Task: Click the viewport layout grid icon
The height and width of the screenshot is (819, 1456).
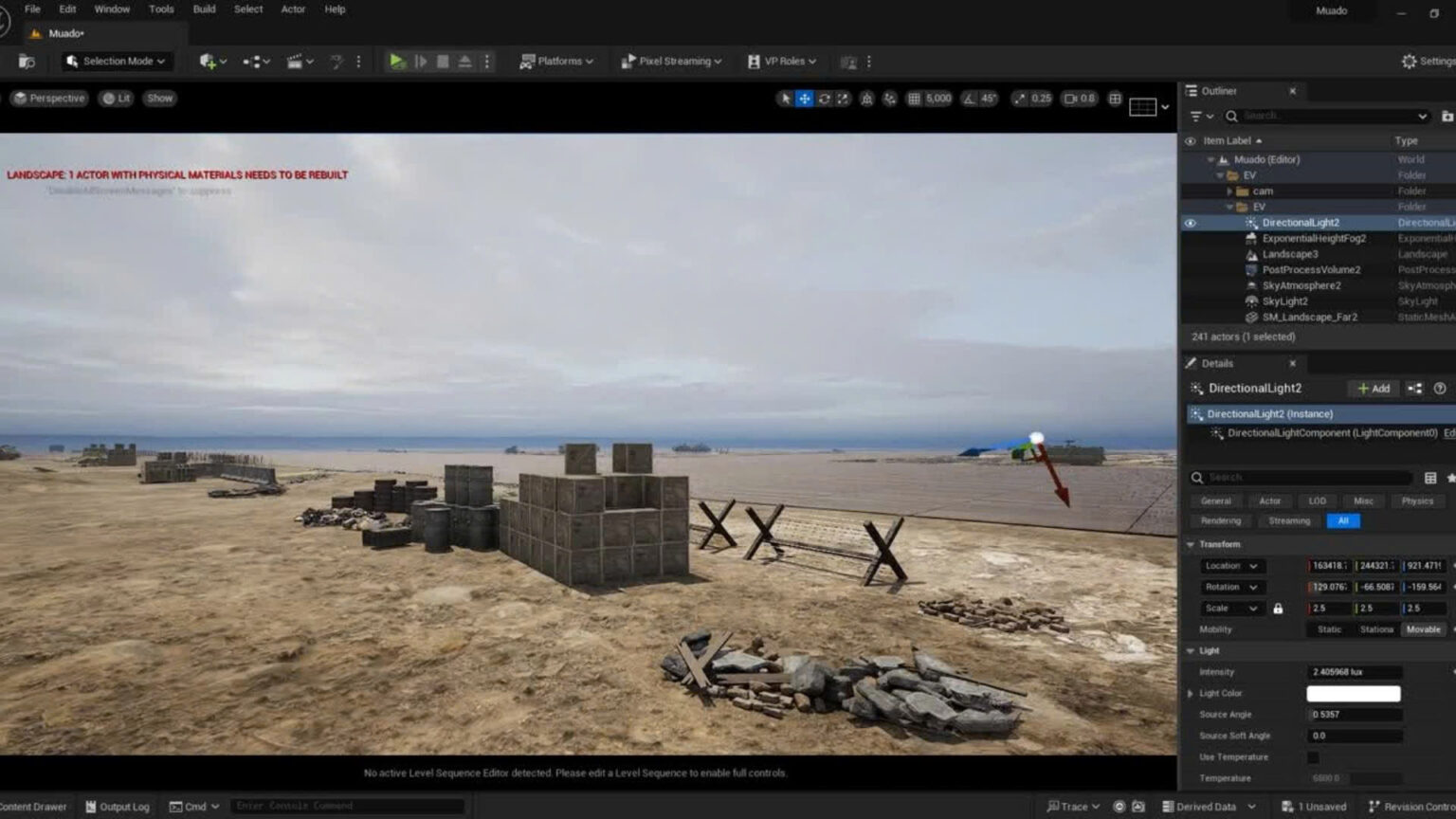Action: (x=1115, y=99)
